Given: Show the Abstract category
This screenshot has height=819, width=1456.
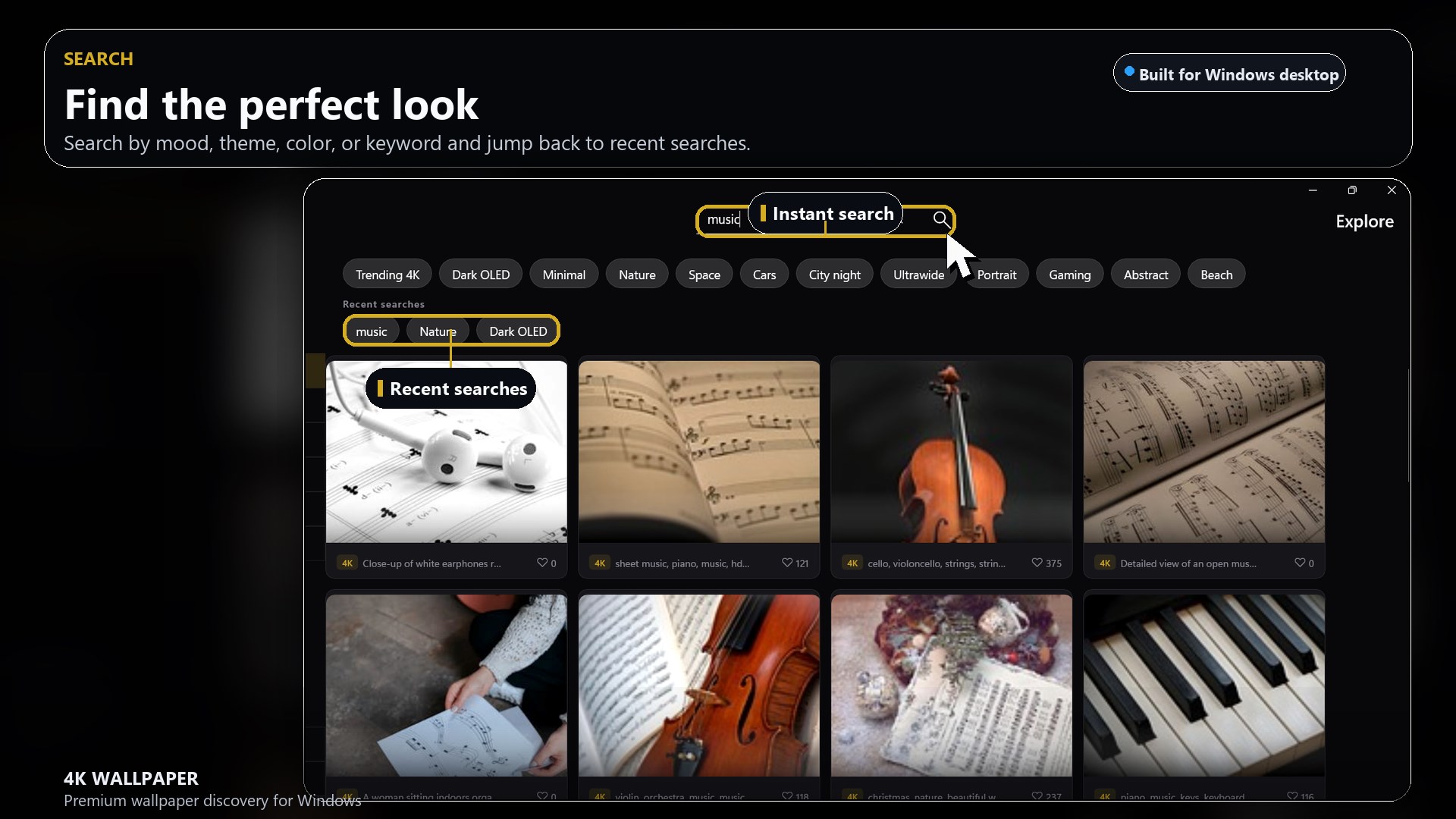Looking at the screenshot, I should (1146, 275).
